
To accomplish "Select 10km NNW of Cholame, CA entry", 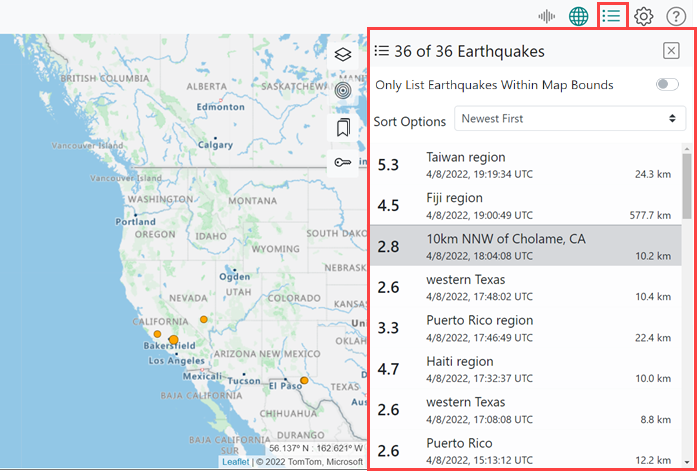I will (x=525, y=247).
